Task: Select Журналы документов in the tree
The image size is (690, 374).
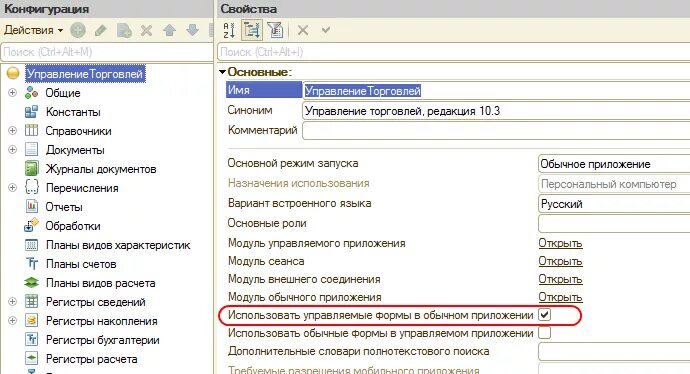Action: [101, 169]
